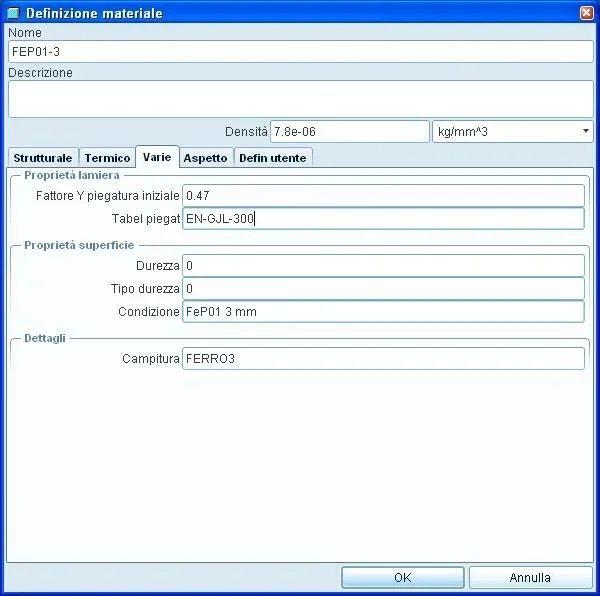The width and height of the screenshot is (600, 596).
Task: Click the Proprietà superficie group label
Action: point(79,245)
